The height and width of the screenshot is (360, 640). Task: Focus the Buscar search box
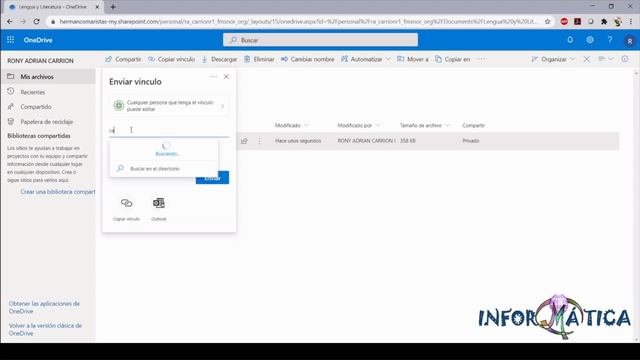pos(320,40)
